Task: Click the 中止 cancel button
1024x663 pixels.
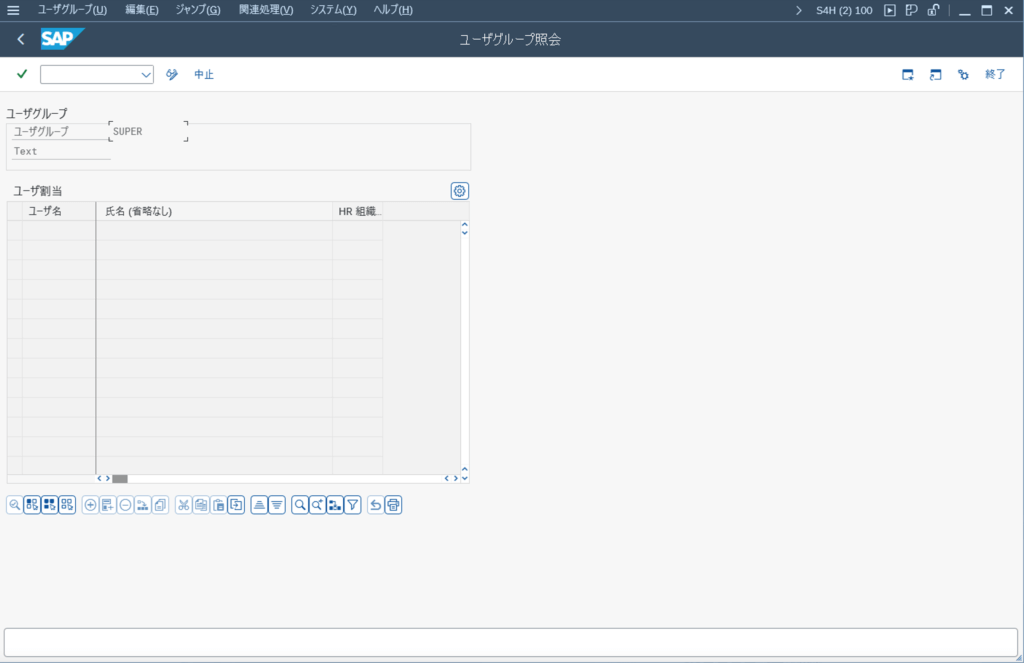Action: (x=204, y=74)
